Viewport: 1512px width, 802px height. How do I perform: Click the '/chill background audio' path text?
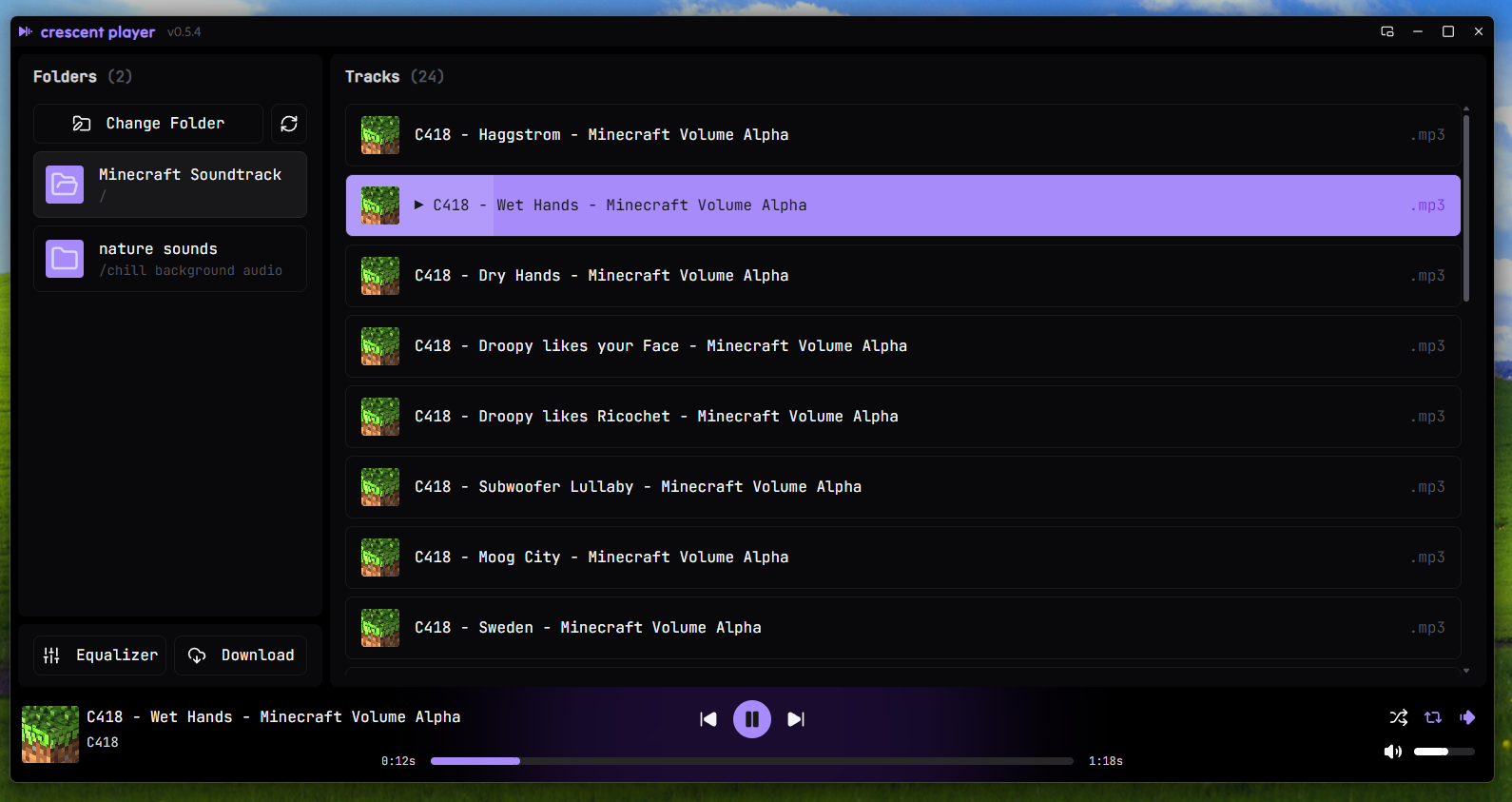pyautogui.click(x=190, y=271)
